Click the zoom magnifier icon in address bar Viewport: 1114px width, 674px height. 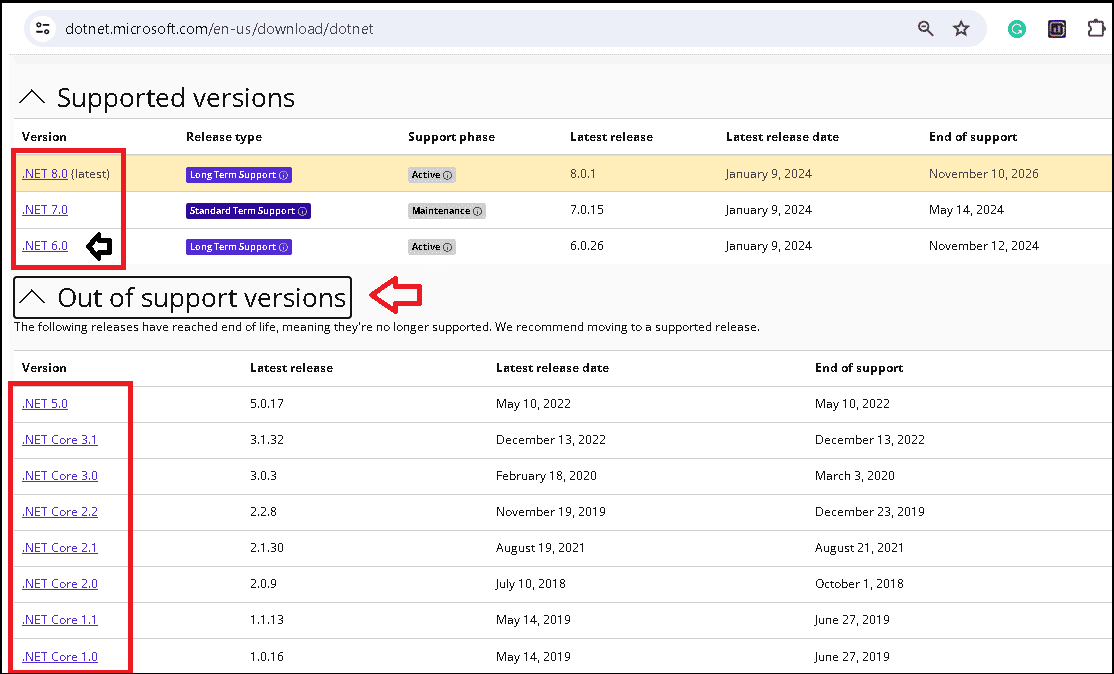pos(926,29)
